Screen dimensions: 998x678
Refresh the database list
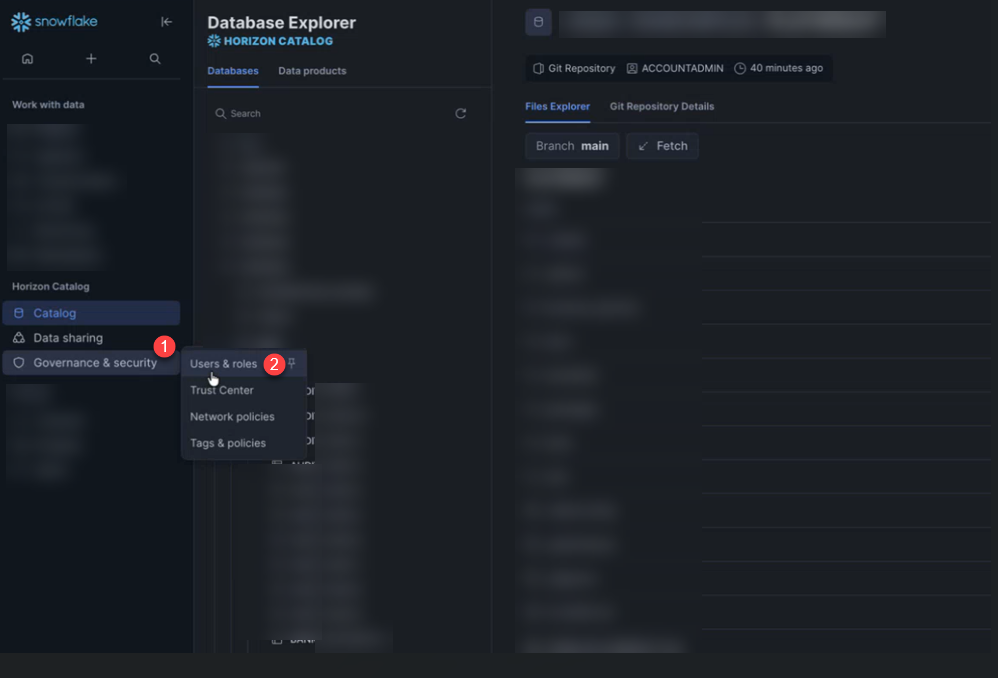(x=460, y=114)
